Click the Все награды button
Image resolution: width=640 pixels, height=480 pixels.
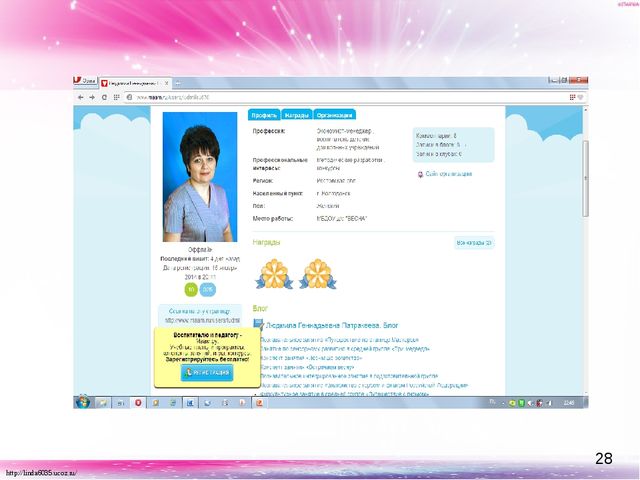coord(474,243)
